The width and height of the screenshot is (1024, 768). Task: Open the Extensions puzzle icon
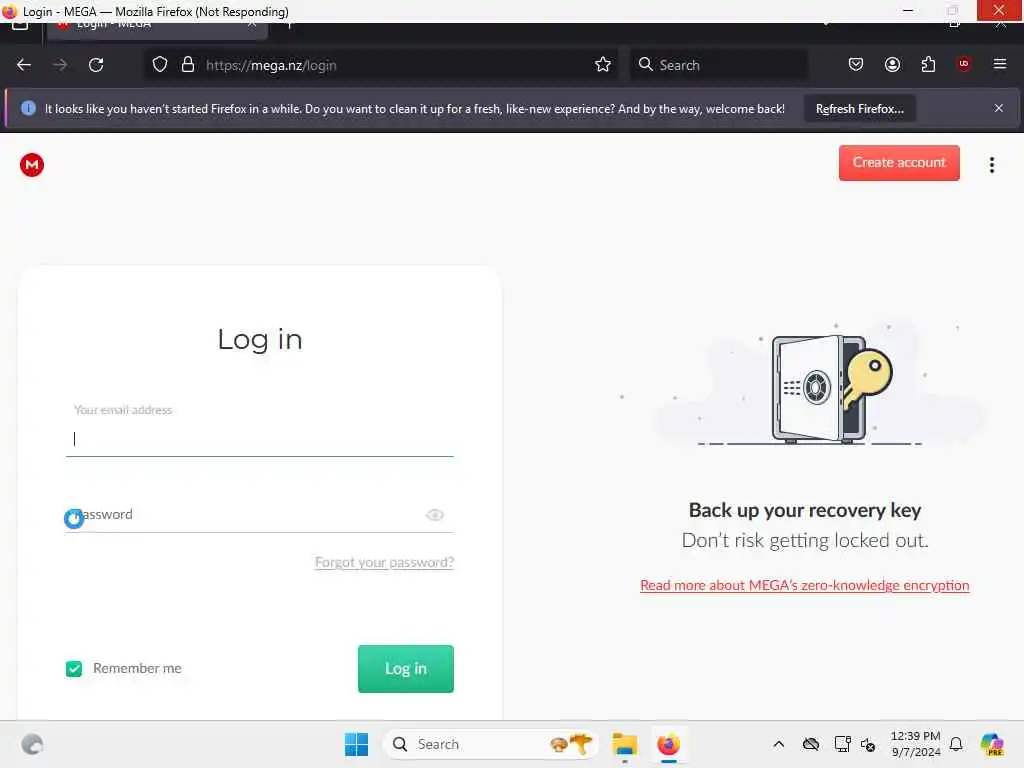928,65
